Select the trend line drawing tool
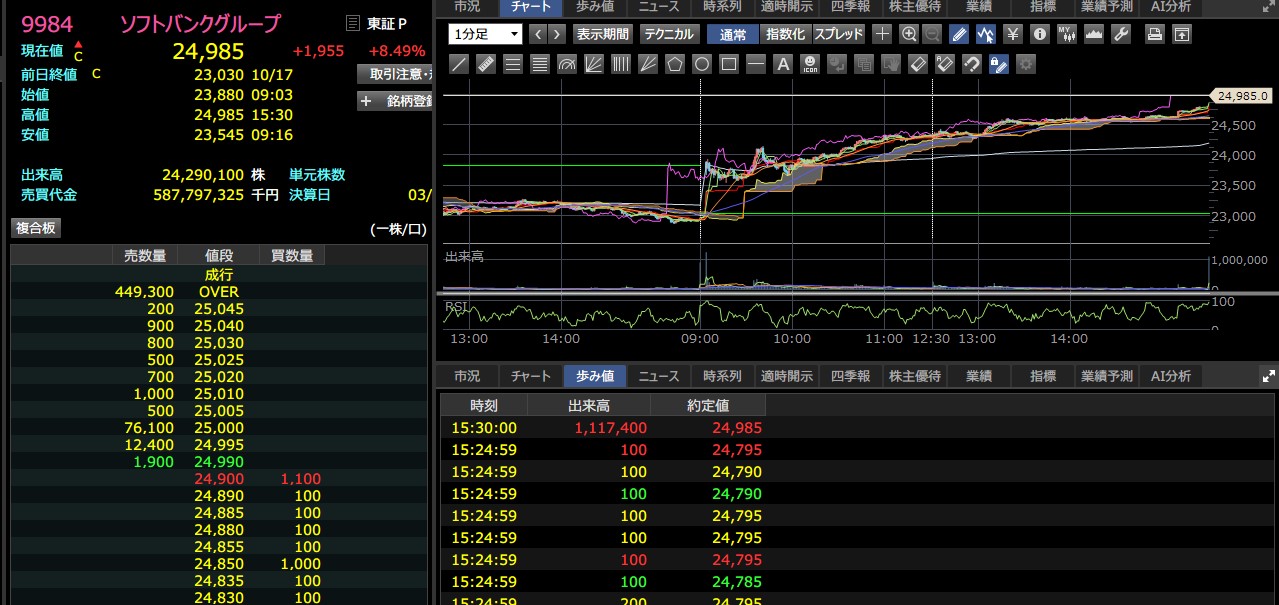 click(x=459, y=64)
